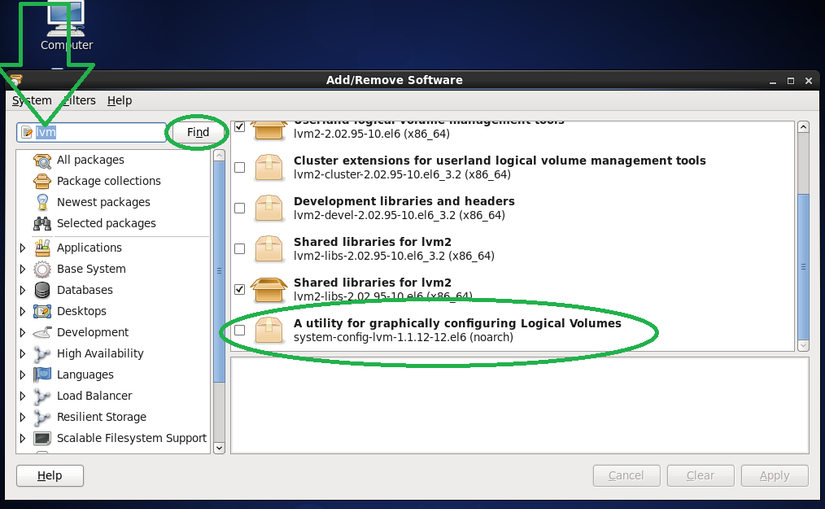Click the Scalable Filesystem Support label
The image size is (825, 509).
(x=132, y=438)
